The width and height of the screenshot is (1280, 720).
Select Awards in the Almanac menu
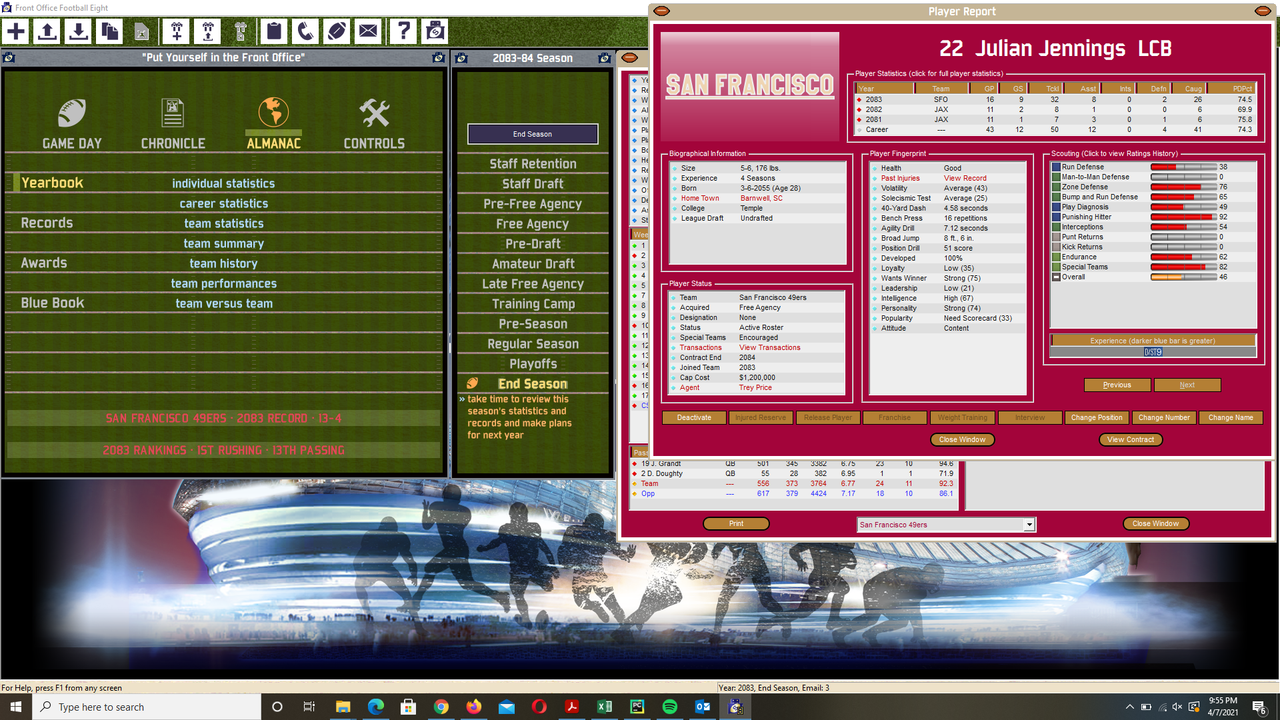point(44,263)
